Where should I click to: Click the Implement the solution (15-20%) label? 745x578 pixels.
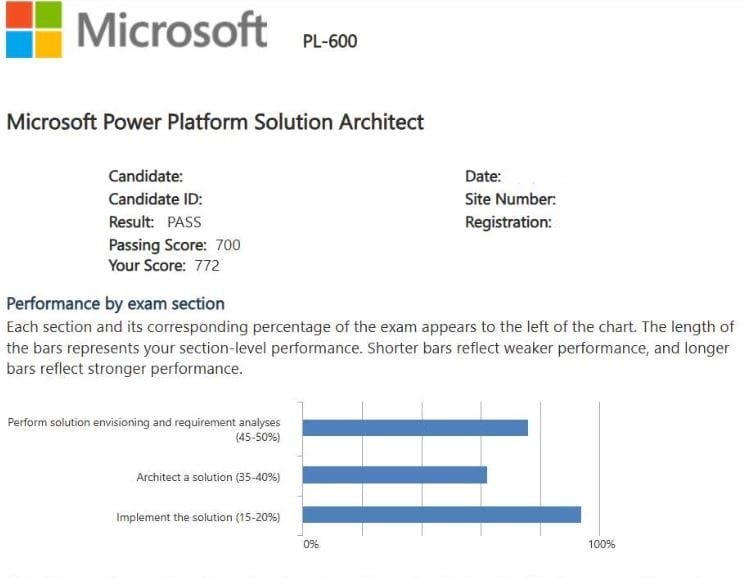[198, 517]
